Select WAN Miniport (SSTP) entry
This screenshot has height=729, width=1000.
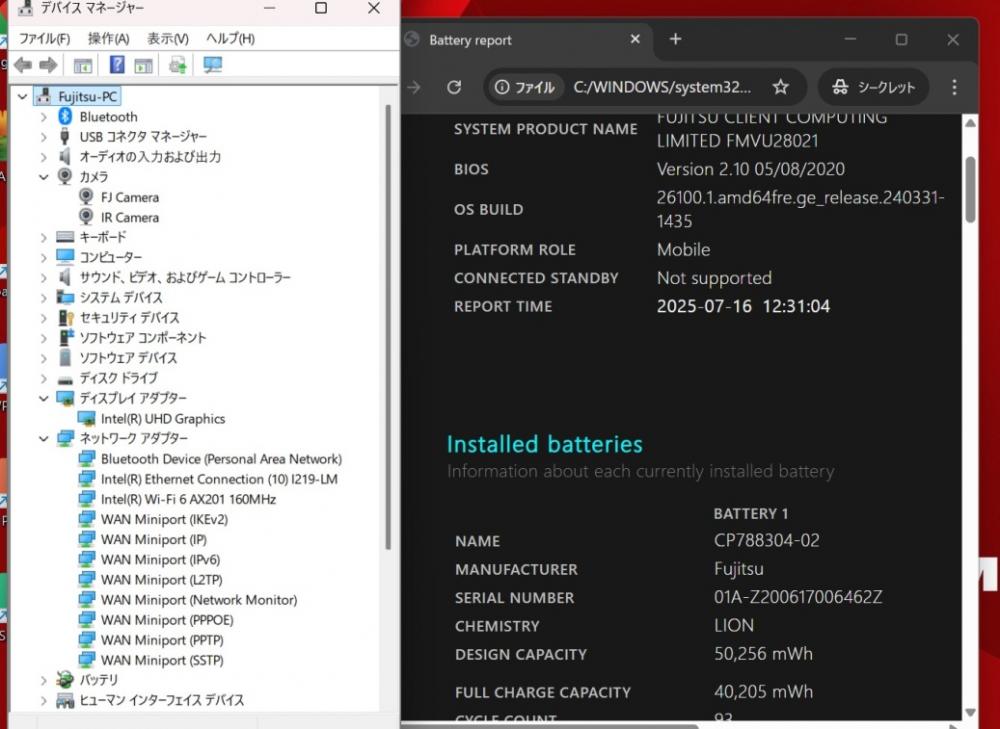point(162,660)
